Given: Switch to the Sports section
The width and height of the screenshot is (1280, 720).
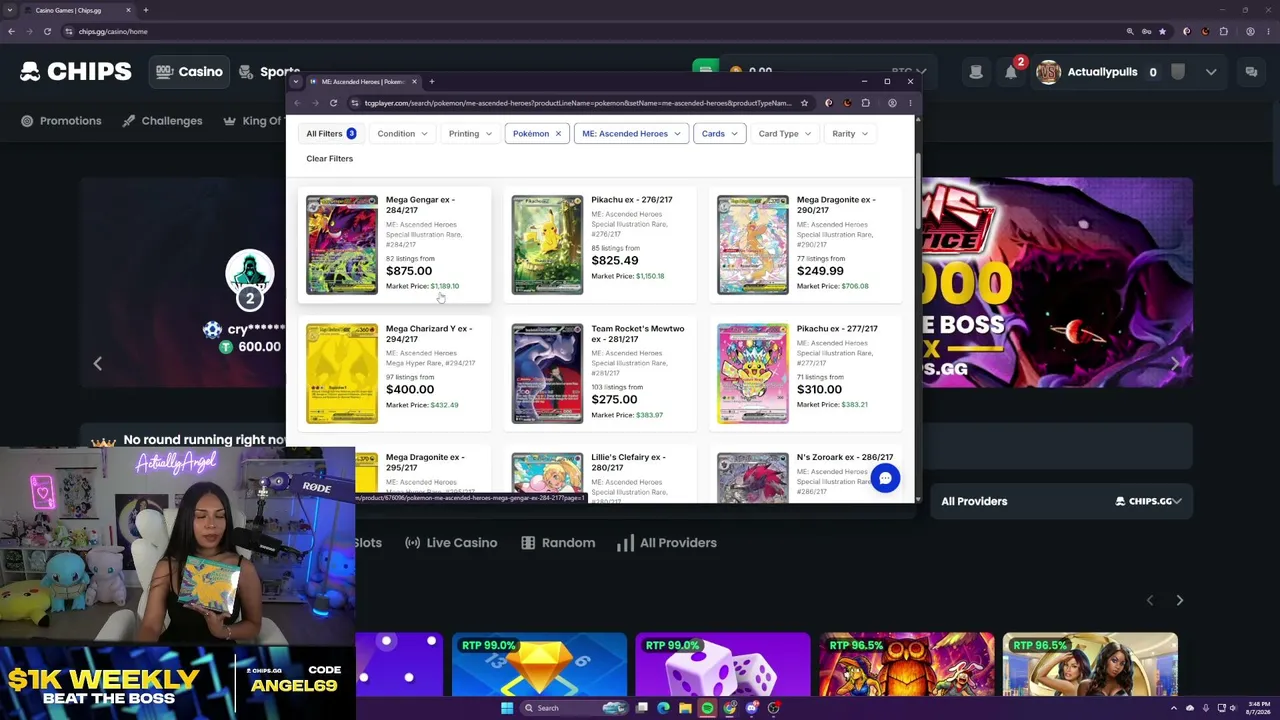Looking at the screenshot, I should point(270,72).
